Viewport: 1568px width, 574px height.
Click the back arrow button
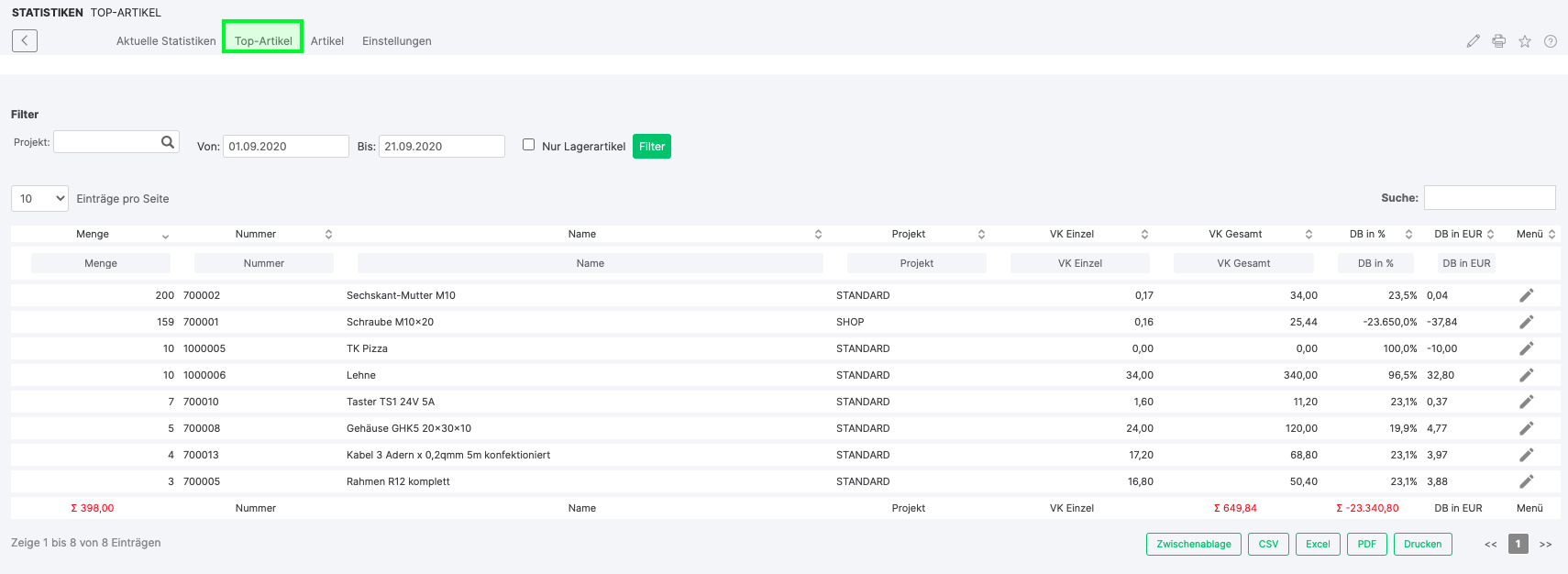pos(25,40)
